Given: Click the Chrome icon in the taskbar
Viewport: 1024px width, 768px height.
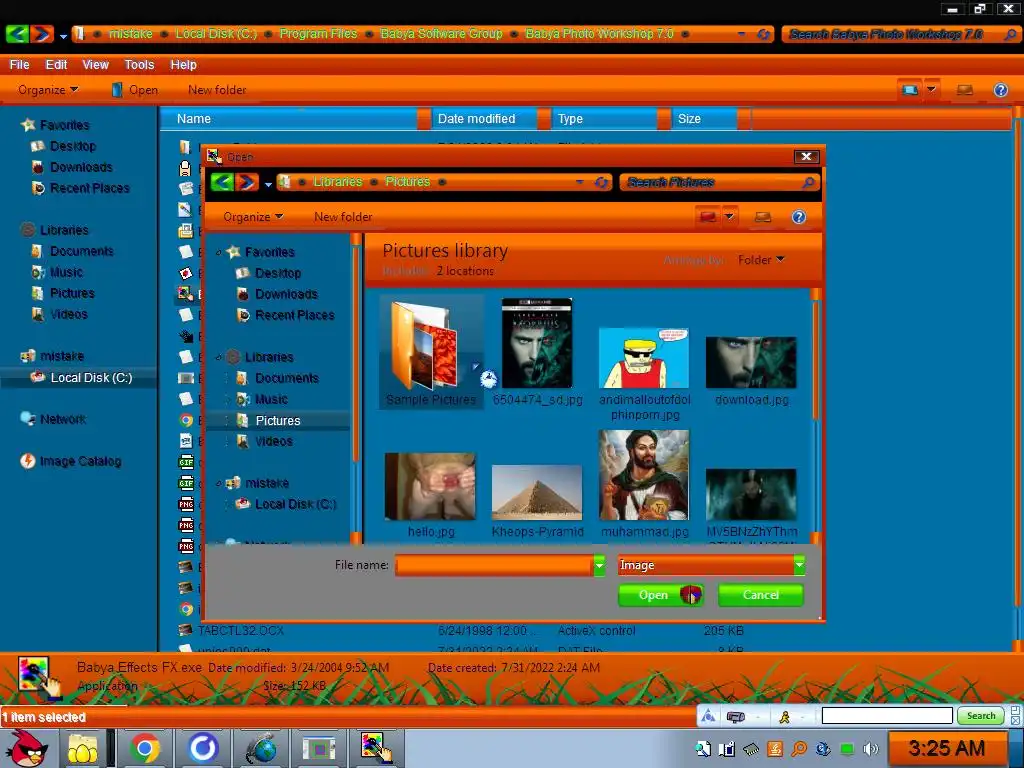Looking at the screenshot, I should [x=144, y=748].
